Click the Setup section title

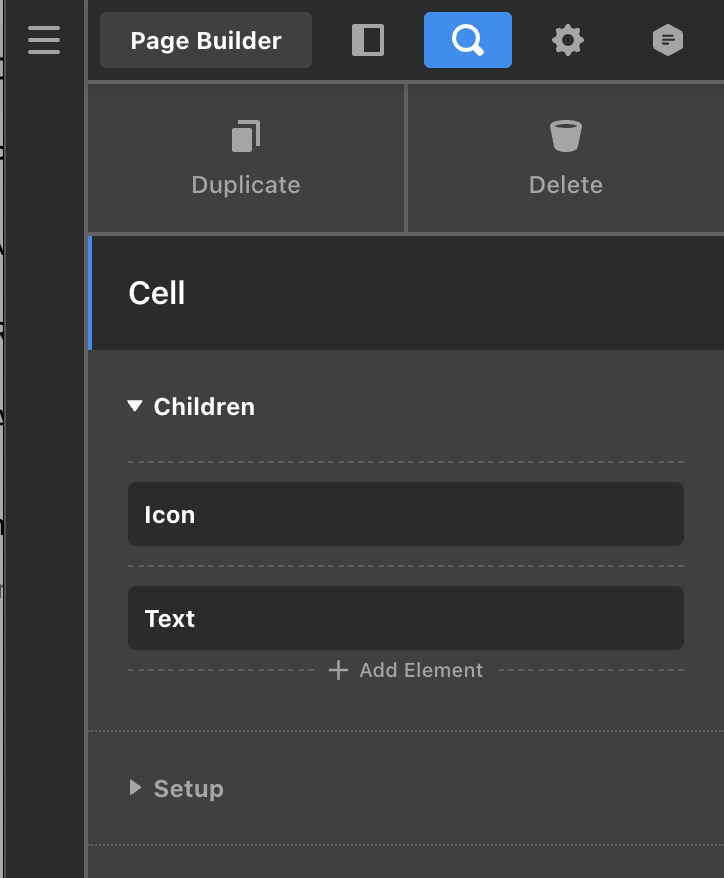[x=188, y=789]
